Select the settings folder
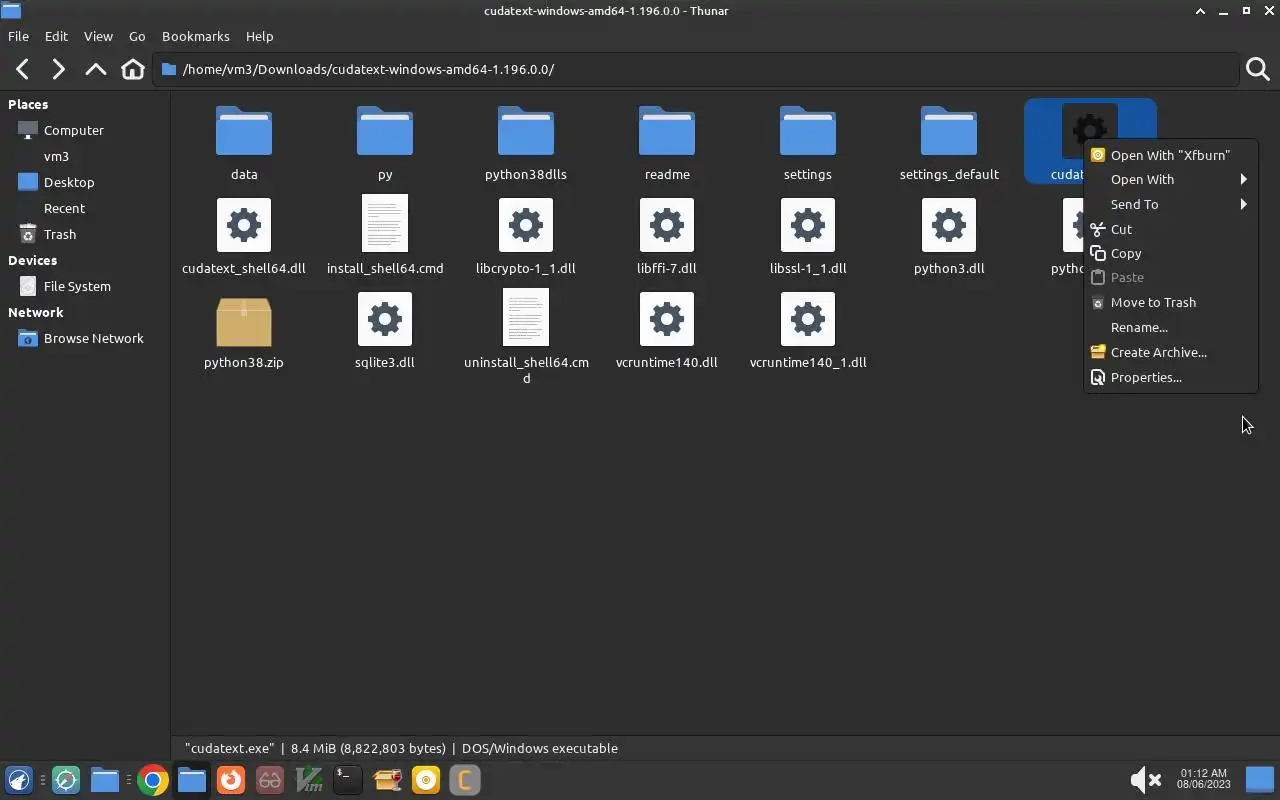Image resolution: width=1280 pixels, height=800 pixels. point(808,142)
